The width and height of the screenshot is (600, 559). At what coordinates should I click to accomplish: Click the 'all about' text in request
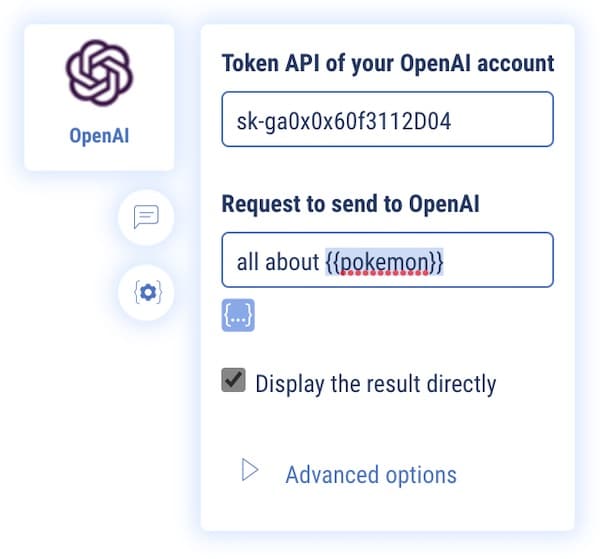click(x=278, y=262)
